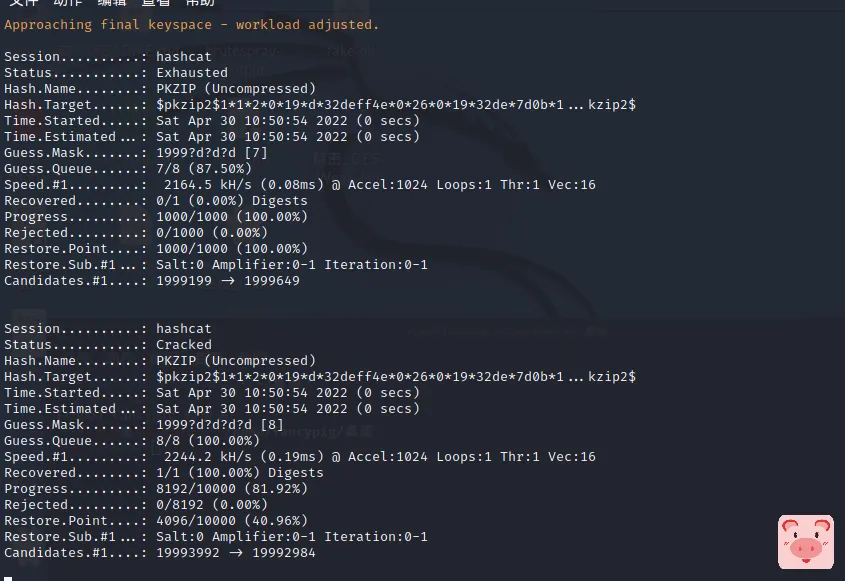Click the Guess.Mask value ending in [7]

[212, 152]
